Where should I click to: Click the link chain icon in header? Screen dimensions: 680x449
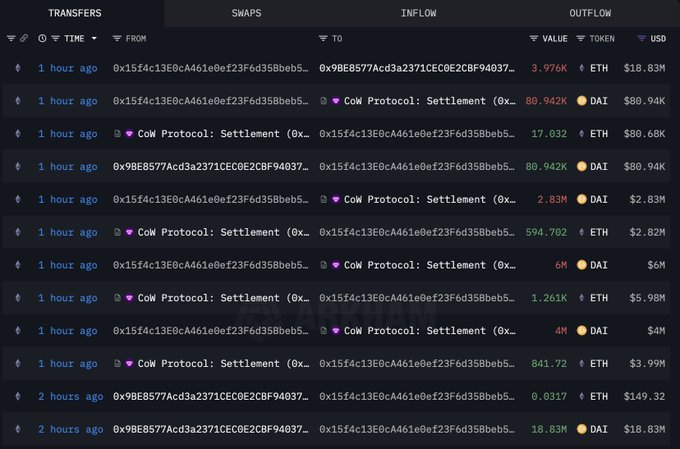[25, 38]
